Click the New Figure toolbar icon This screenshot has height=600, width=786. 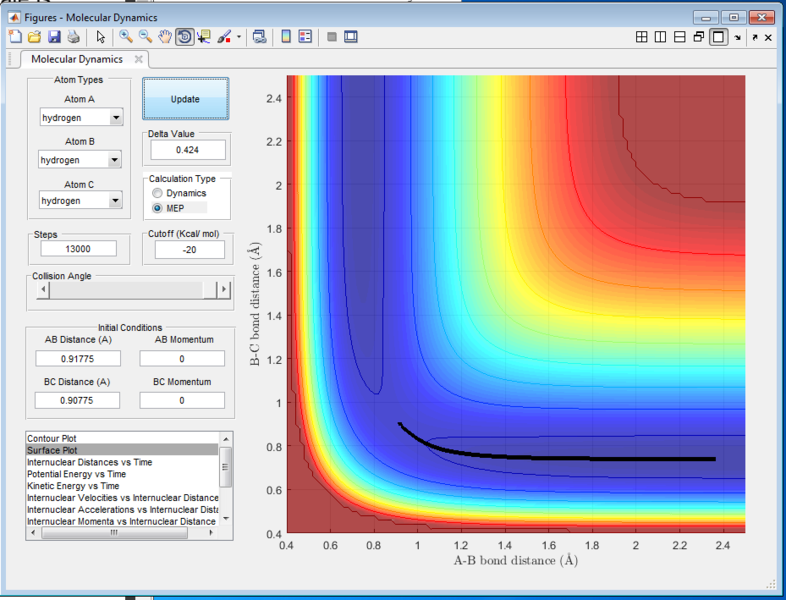pos(15,37)
